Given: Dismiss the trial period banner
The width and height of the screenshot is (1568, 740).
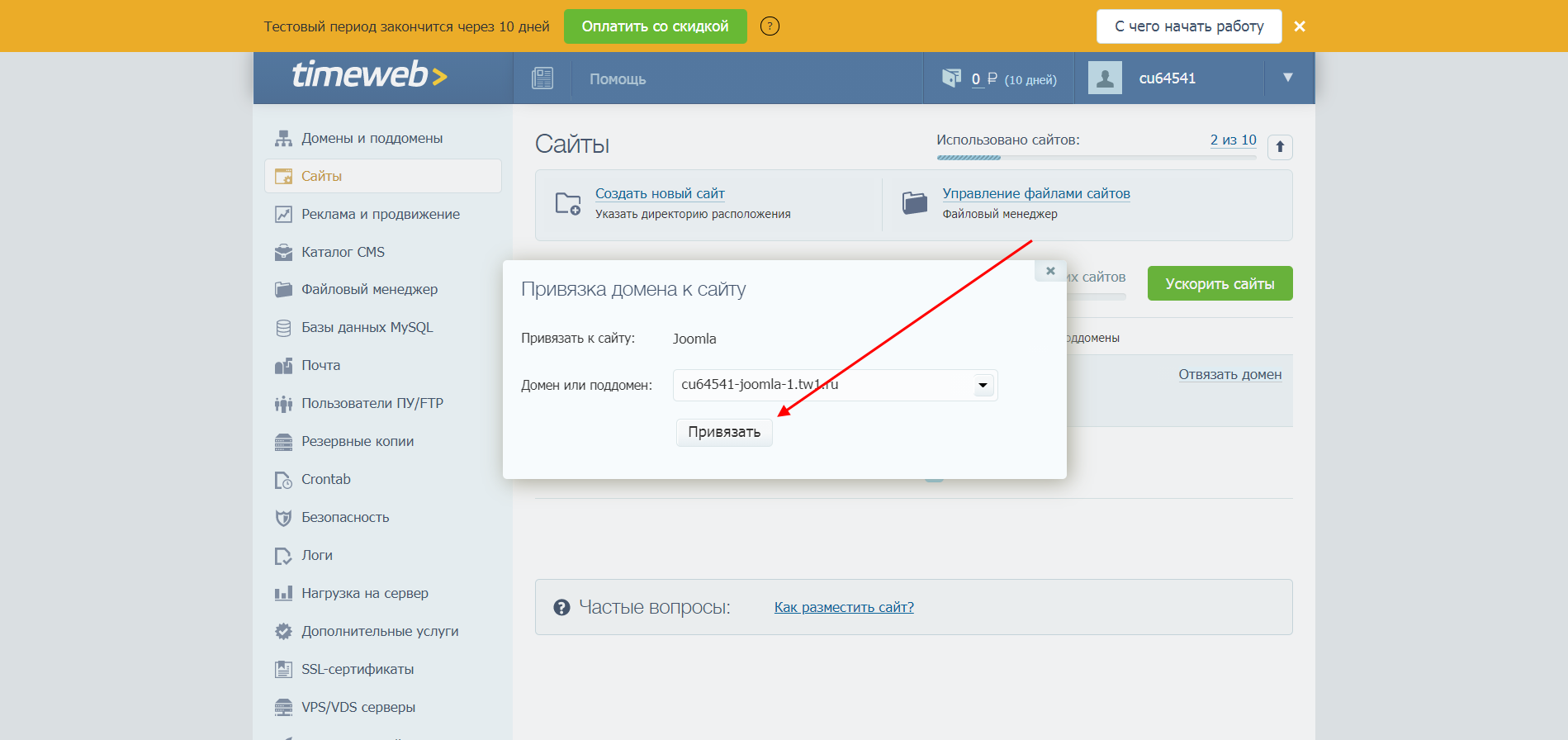Looking at the screenshot, I should (x=1300, y=26).
